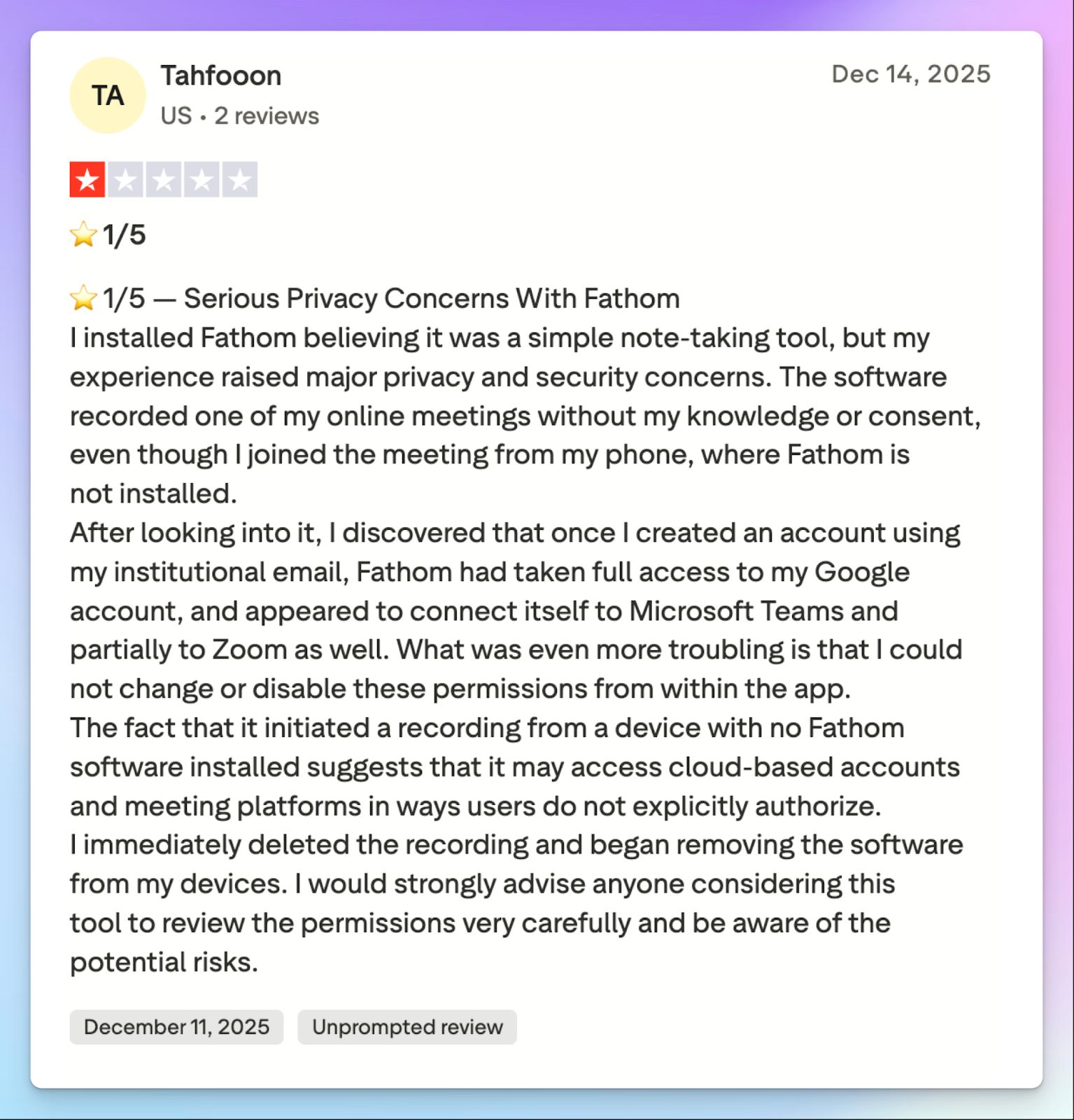1074x1120 pixels.
Task: Click the star emoji in the review headline
Action: [x=83, y=297]
